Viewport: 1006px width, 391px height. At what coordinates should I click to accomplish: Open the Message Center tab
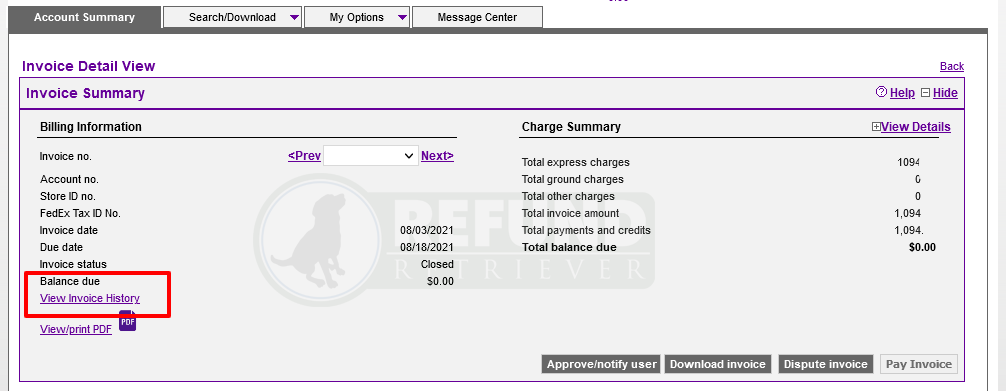coord(477,17)
